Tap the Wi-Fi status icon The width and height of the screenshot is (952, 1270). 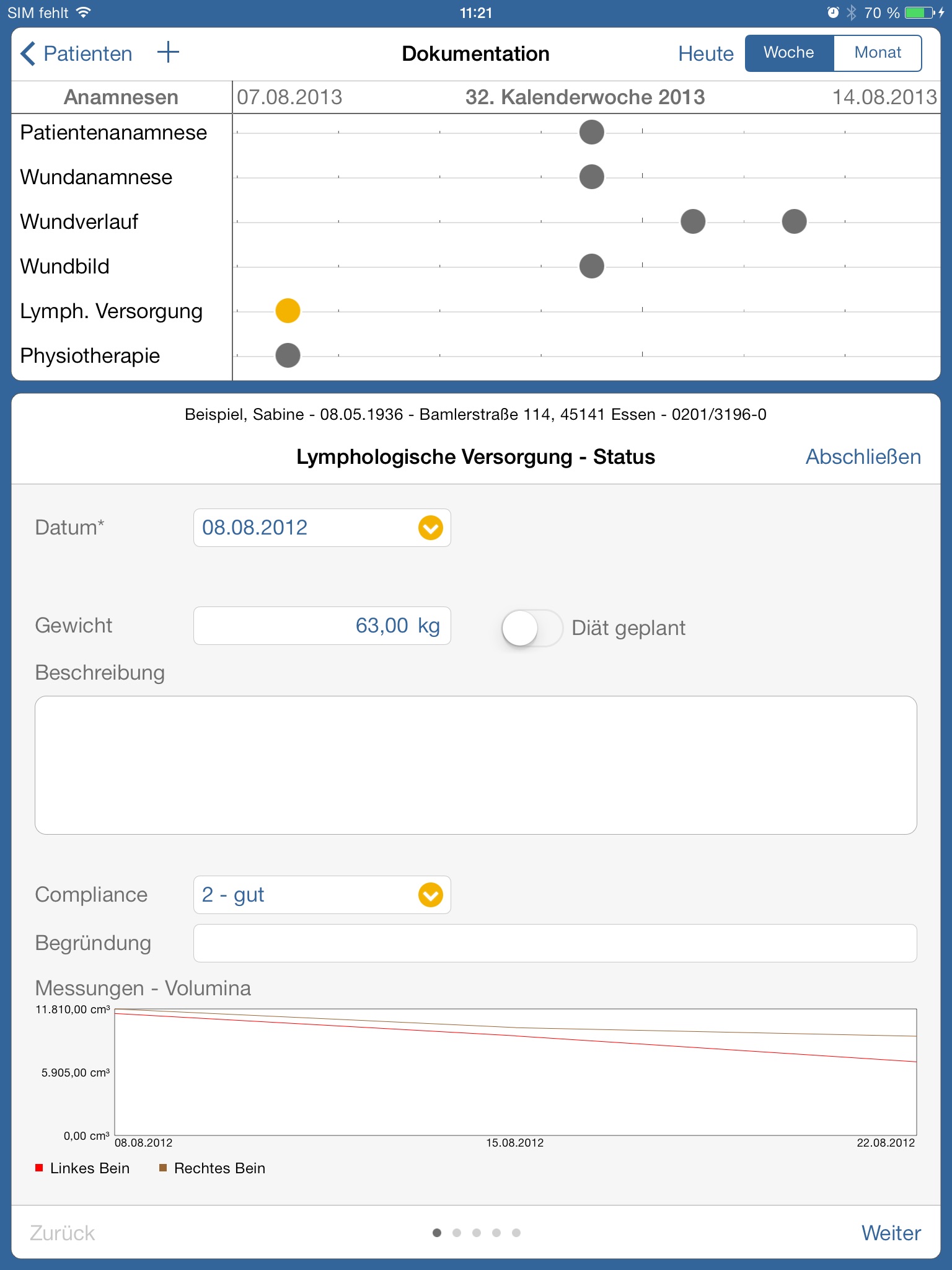tap(83, 12)
